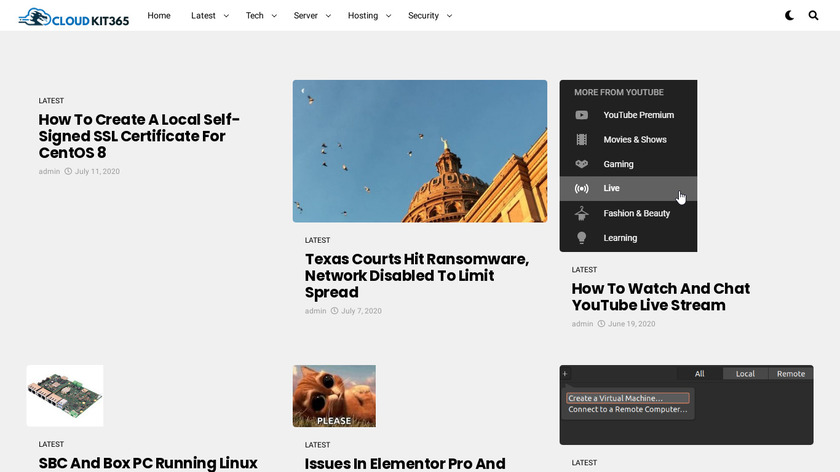This screenshot has height=472, width=840.
Task: Click the virtual machine menu thumbnail
Action: 686,404
